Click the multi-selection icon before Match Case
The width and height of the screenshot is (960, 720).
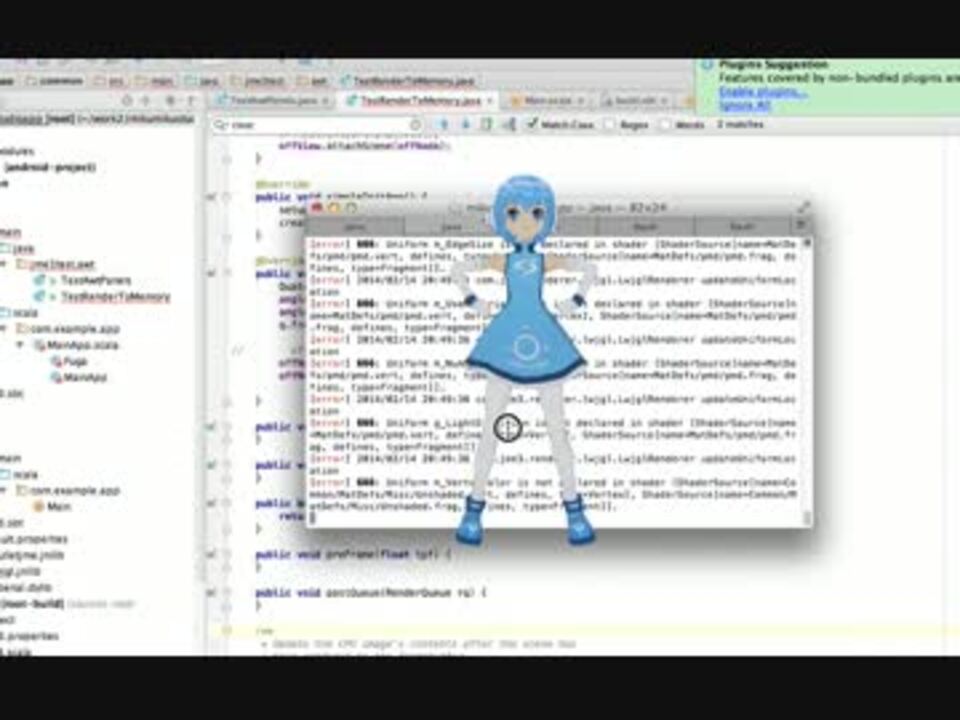point(509,125)
